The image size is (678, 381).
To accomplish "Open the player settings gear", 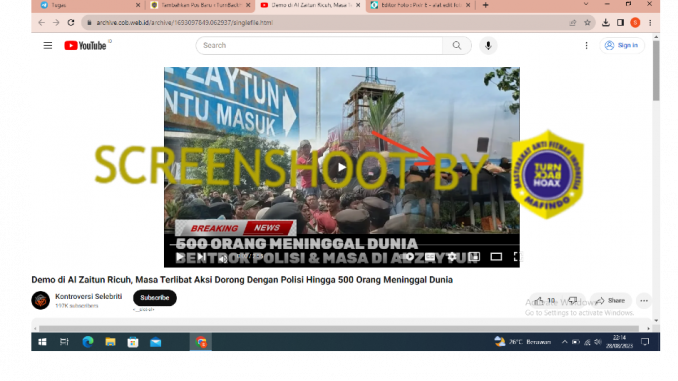I will coord(452,257).
